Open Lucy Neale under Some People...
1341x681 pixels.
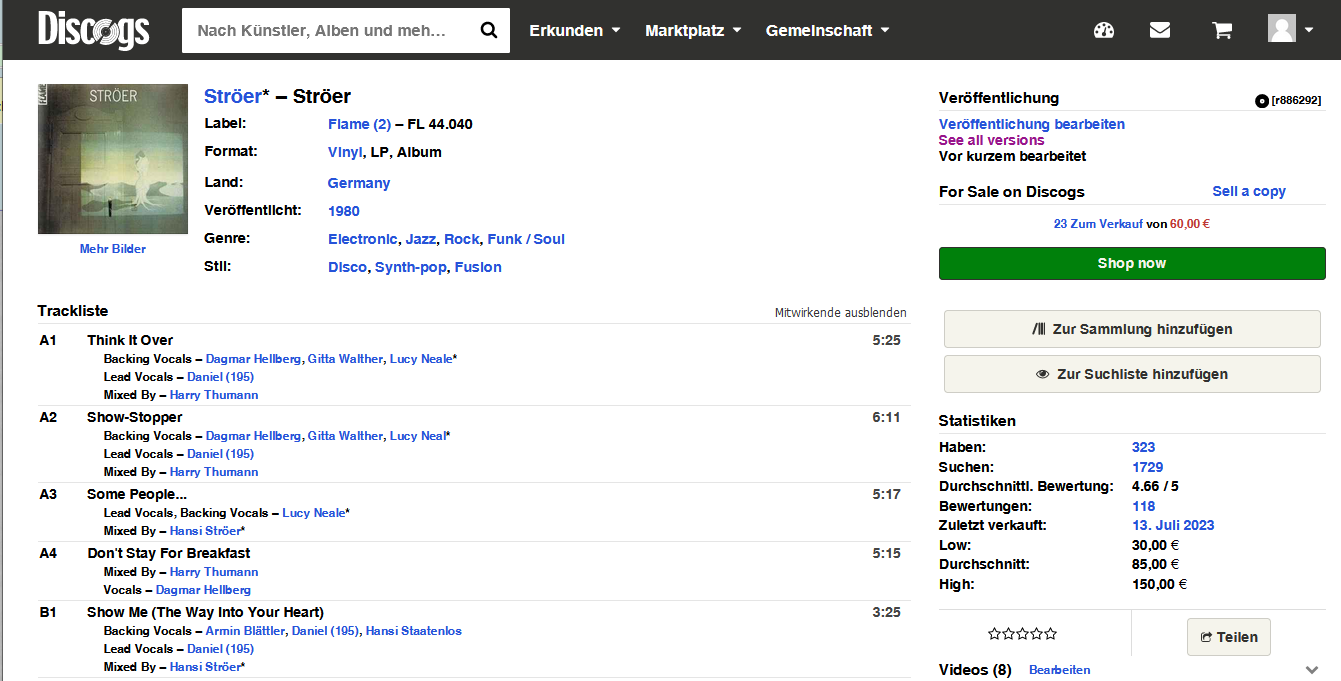(x=313, y=513)
